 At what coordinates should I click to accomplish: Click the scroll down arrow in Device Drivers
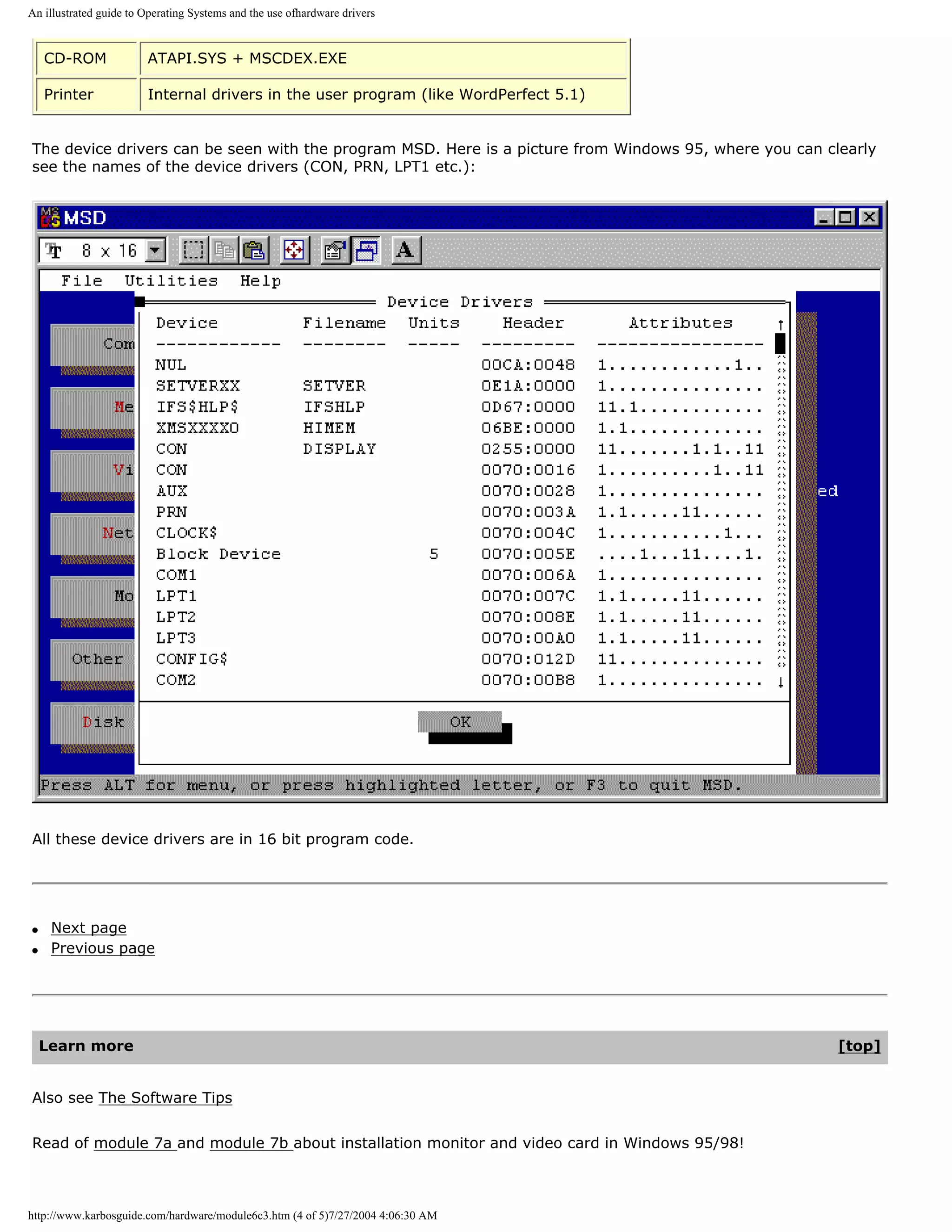point(780,682)
